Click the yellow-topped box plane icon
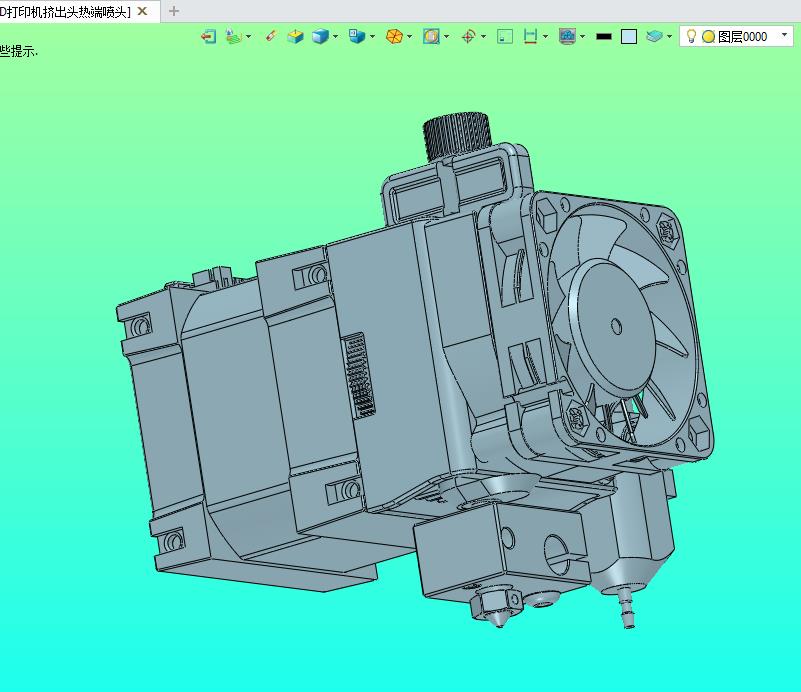801x692 pixels. [x=295, y=37]
